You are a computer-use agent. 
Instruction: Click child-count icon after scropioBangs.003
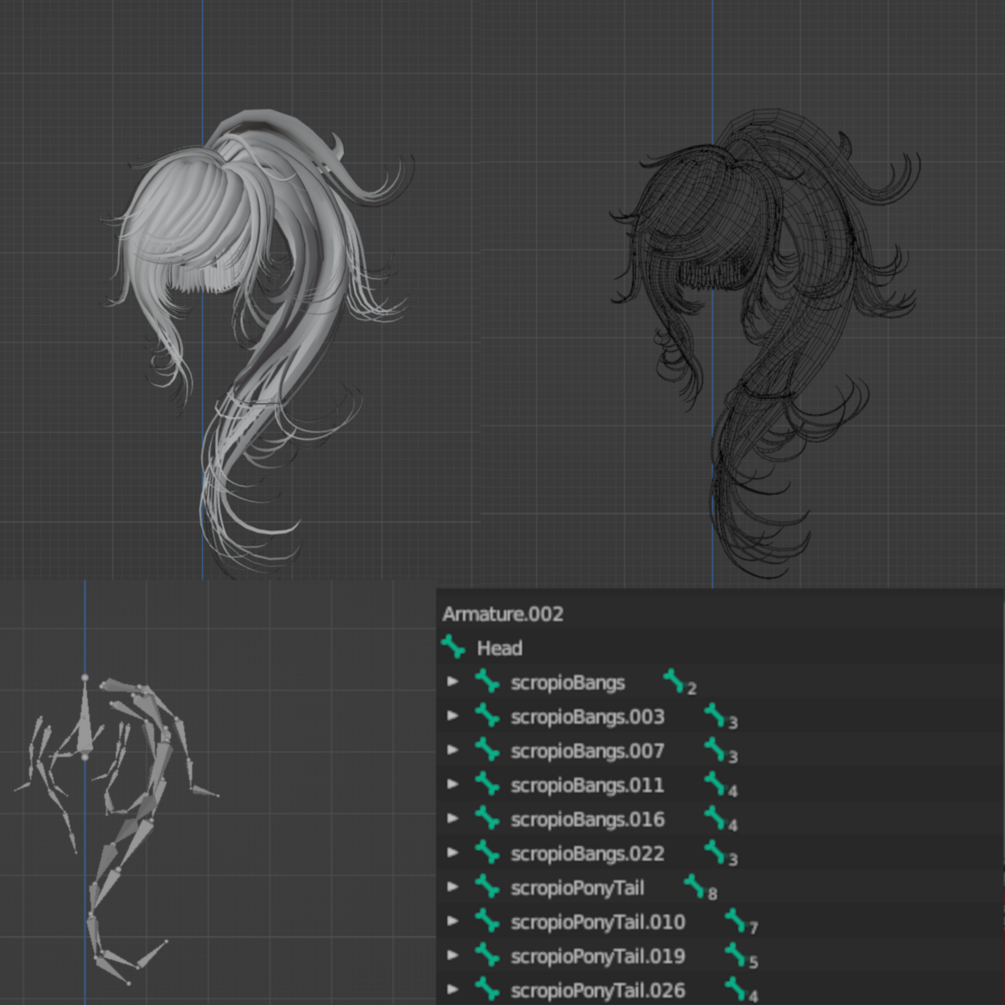[x=720, y=717]
